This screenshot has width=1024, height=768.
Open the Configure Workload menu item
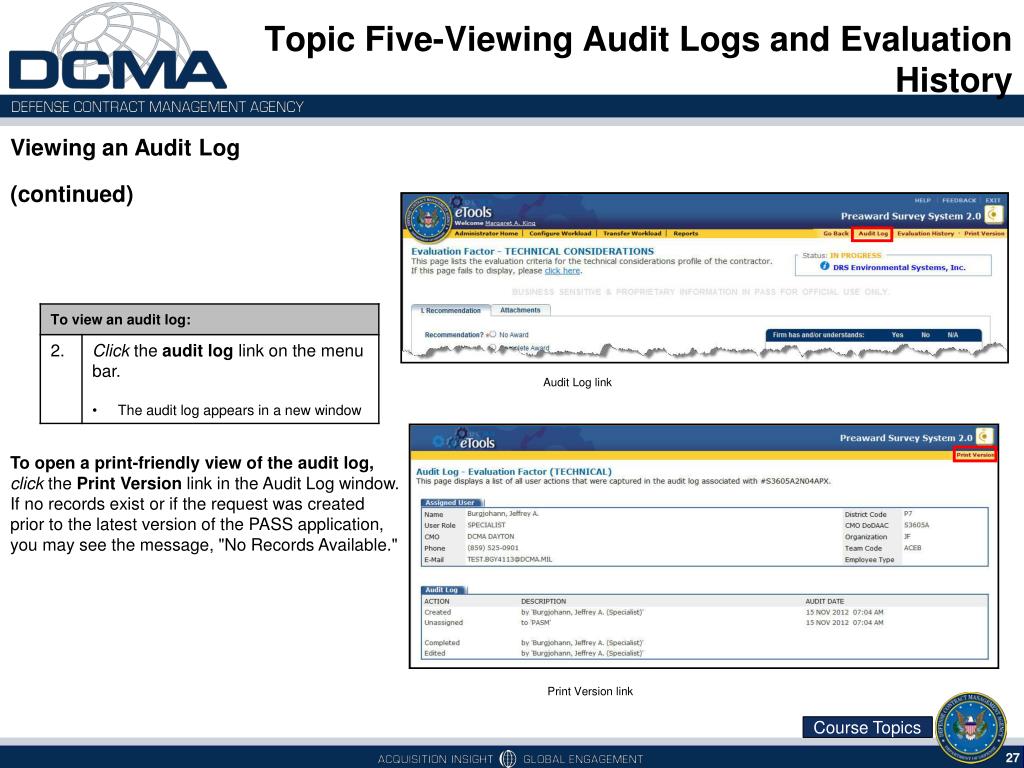coord(560,233)
